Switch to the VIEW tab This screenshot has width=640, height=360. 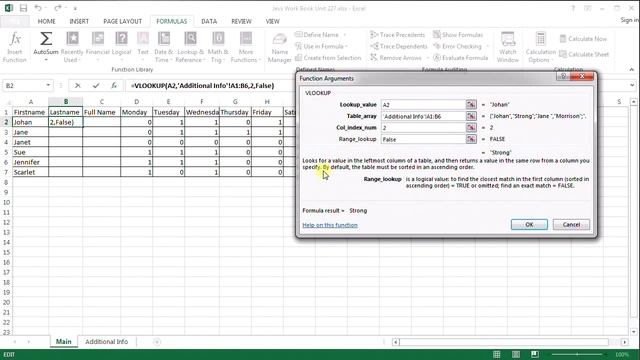click(272, 21)
